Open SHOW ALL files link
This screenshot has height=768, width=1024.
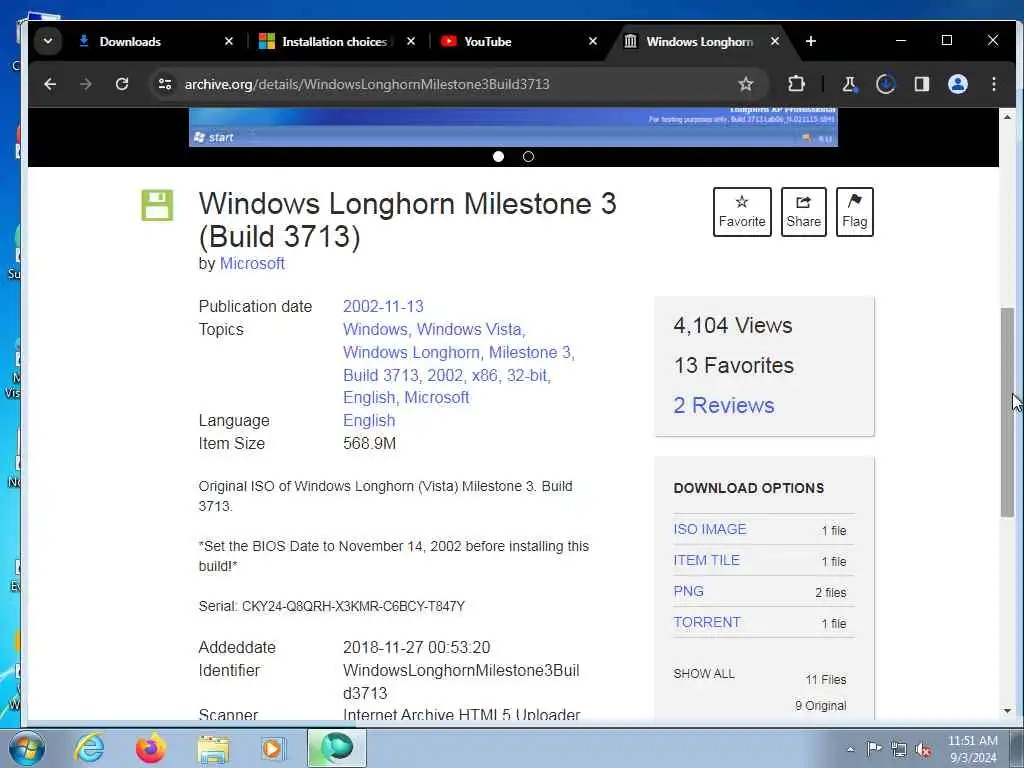tap(704, 673)
